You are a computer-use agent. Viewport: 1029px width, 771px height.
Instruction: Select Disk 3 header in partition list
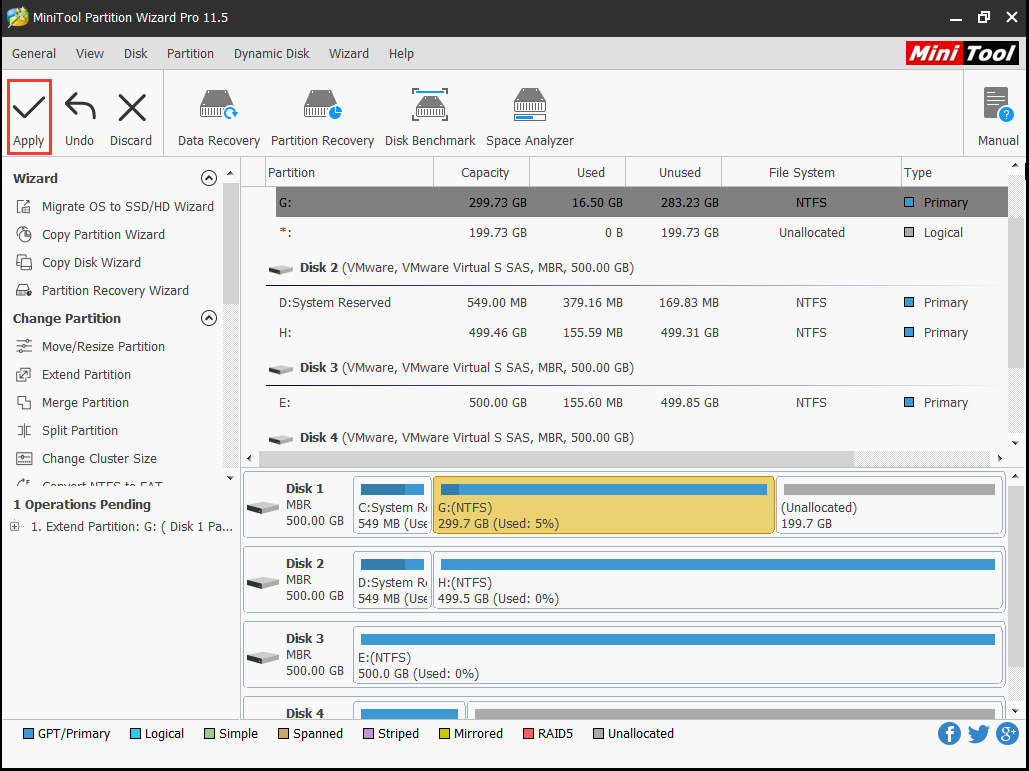point(452,368)
